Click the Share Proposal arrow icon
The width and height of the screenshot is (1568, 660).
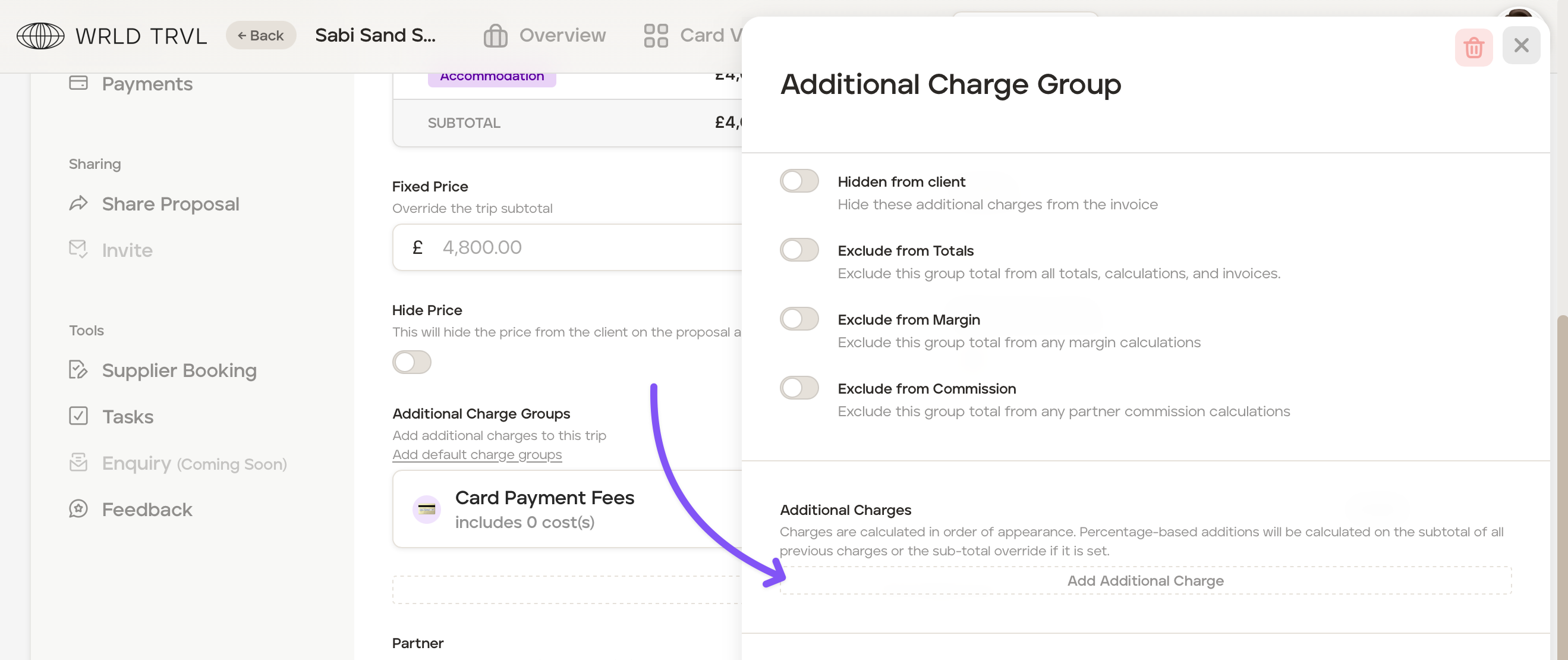pyautogui.click(x=78, y=203)
